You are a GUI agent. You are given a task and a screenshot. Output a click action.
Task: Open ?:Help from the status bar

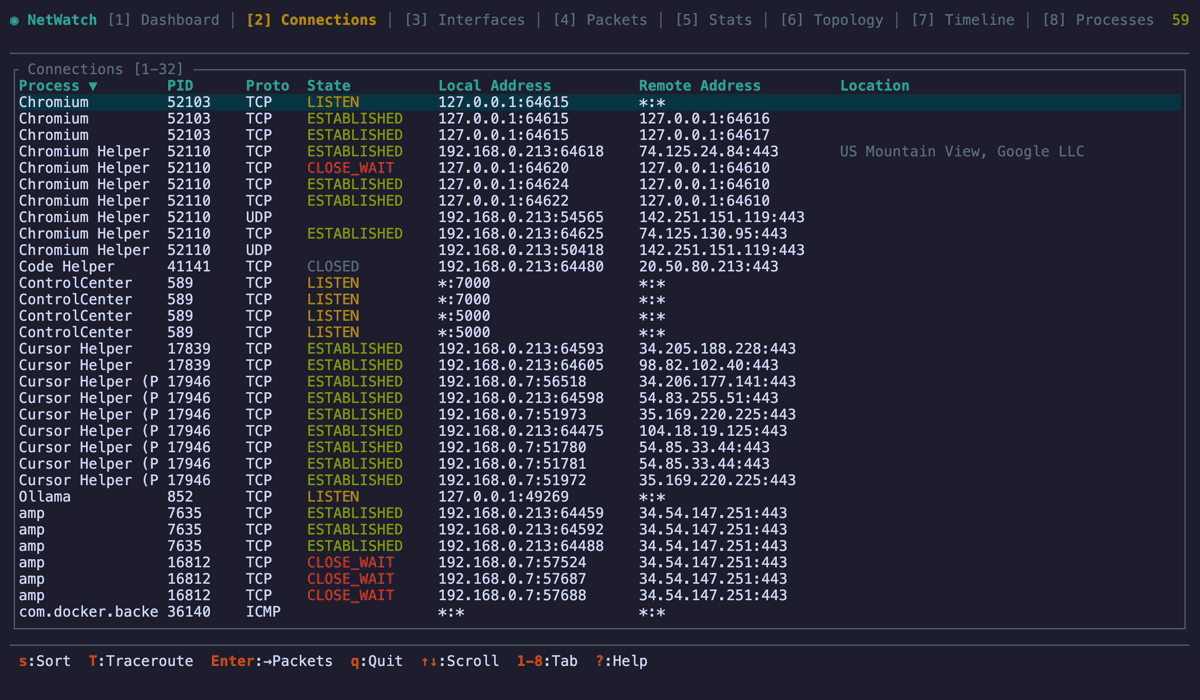pos(623,661)
